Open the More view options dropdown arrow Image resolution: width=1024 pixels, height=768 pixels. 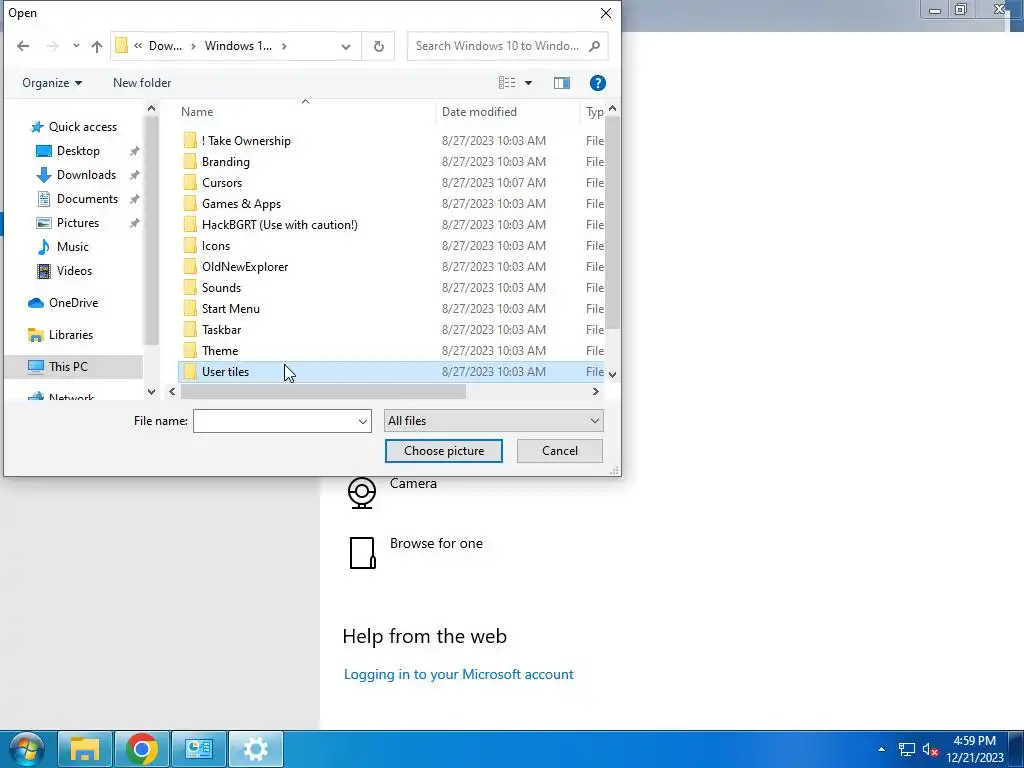click(x=528, y=83)
